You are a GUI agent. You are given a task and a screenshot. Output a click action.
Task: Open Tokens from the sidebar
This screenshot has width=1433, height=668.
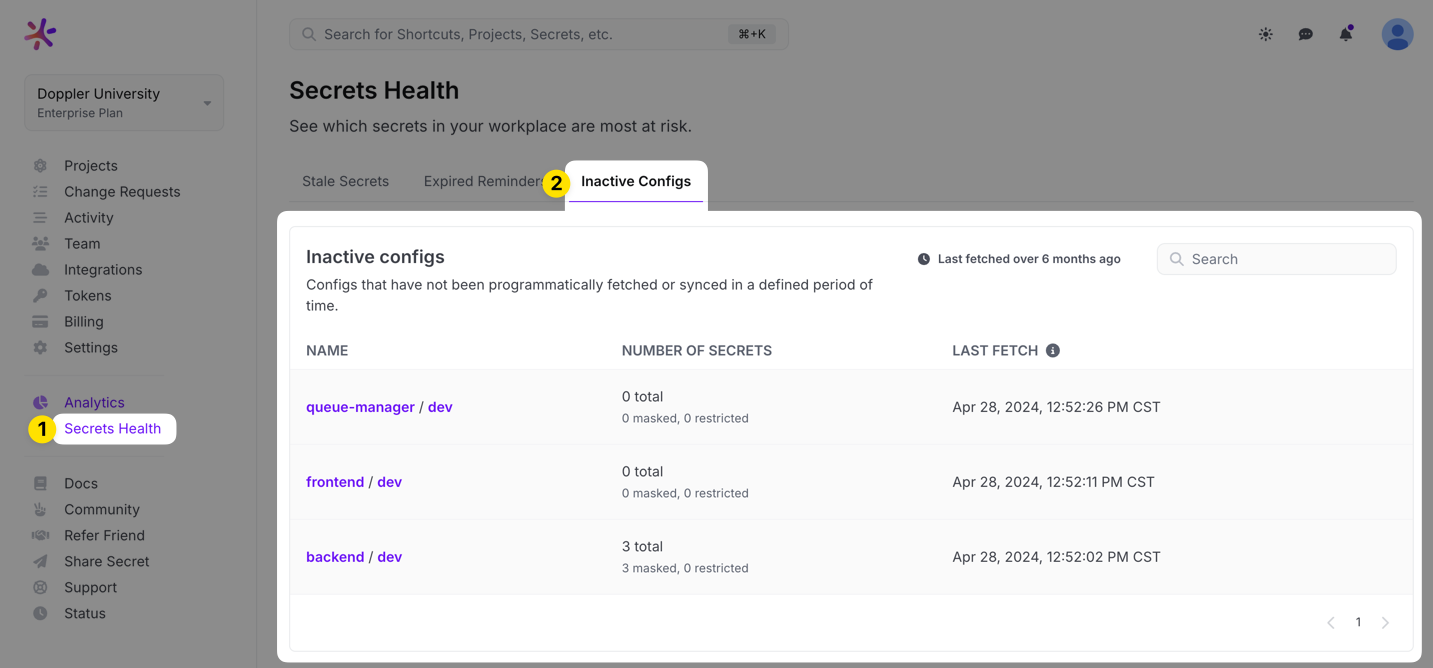88,296
